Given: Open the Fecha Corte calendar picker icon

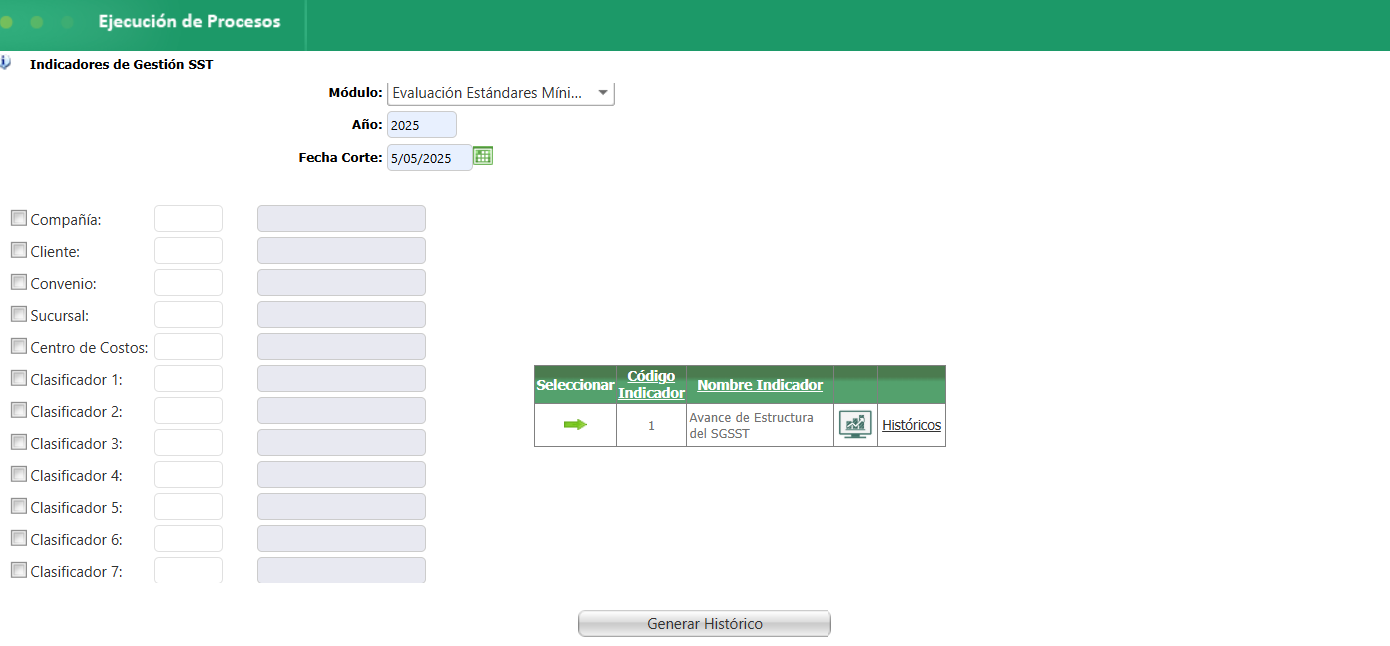Looking at the screenshot, I should [483, 155].
